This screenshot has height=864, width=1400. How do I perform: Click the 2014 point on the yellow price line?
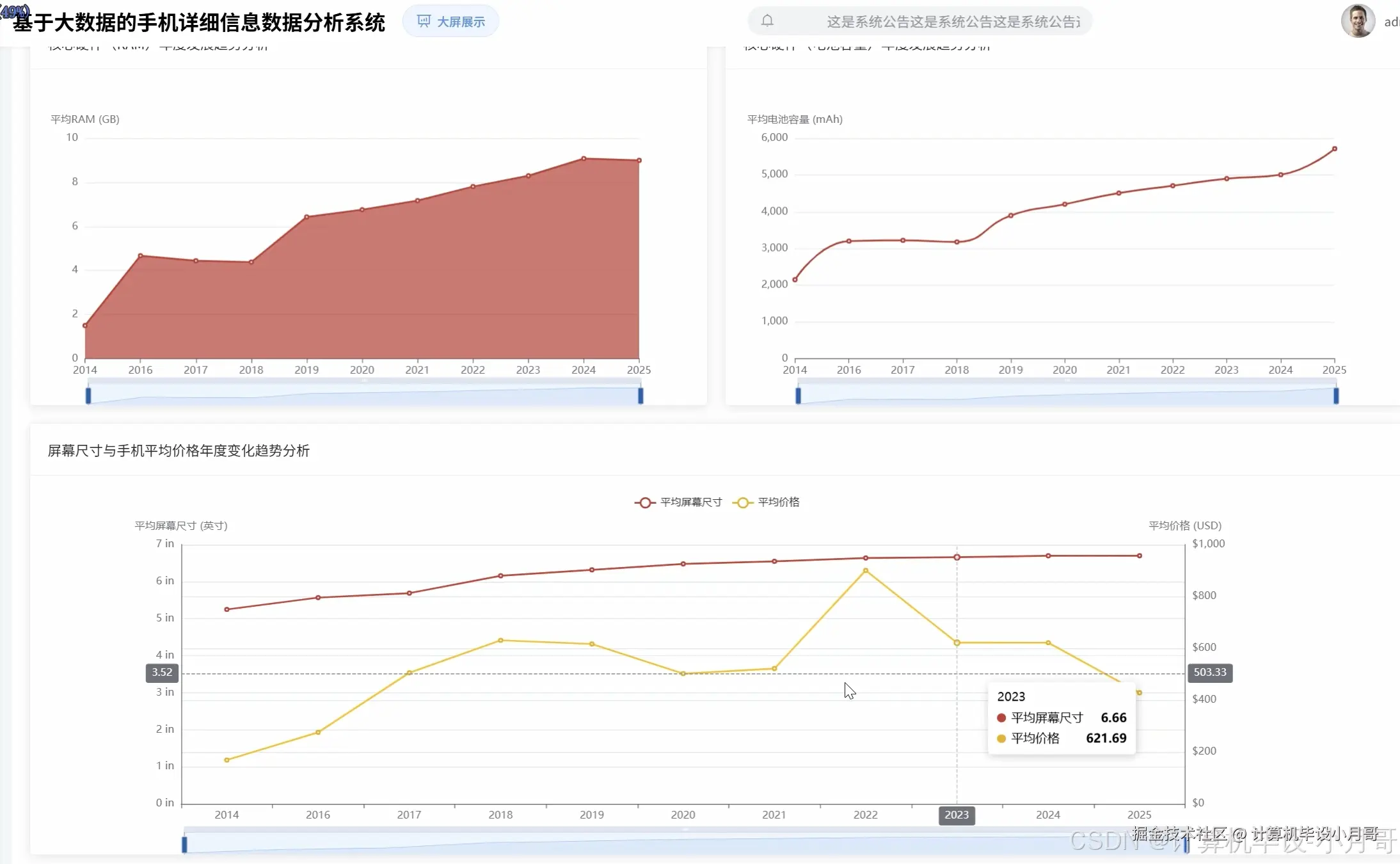click(x=227, y=760)
